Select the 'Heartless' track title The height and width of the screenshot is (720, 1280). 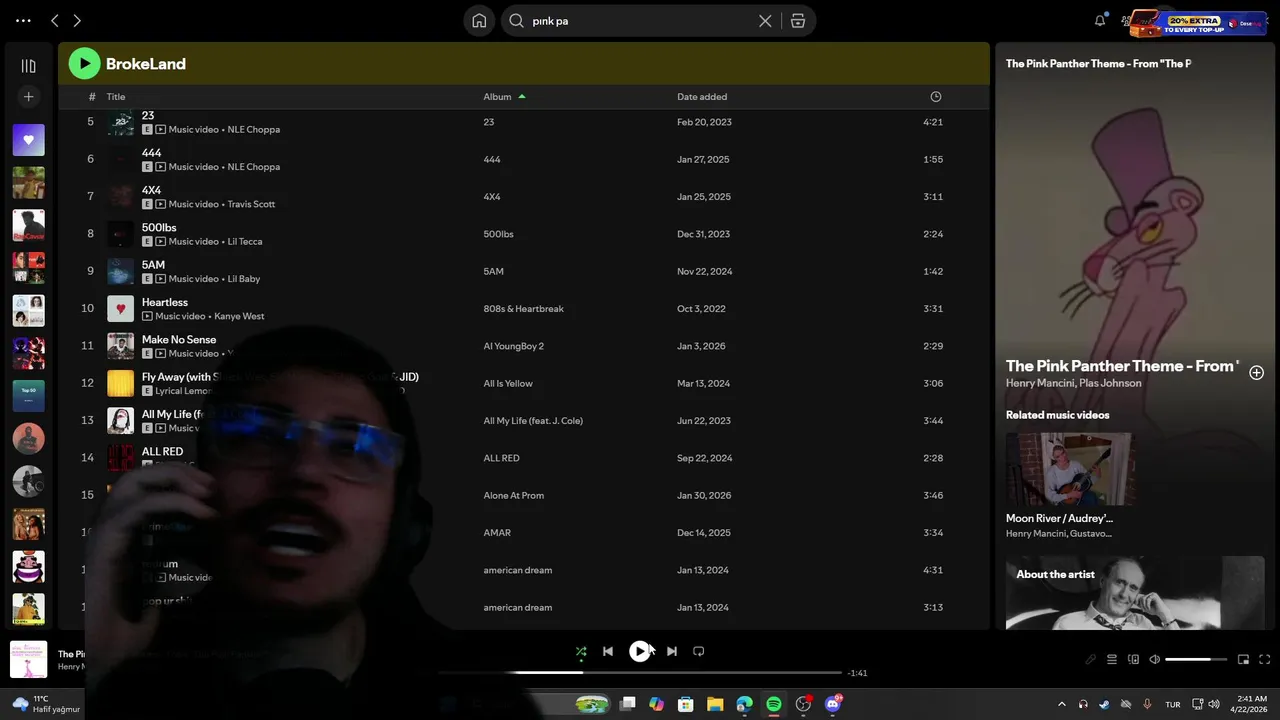click(x=165, y=302)
